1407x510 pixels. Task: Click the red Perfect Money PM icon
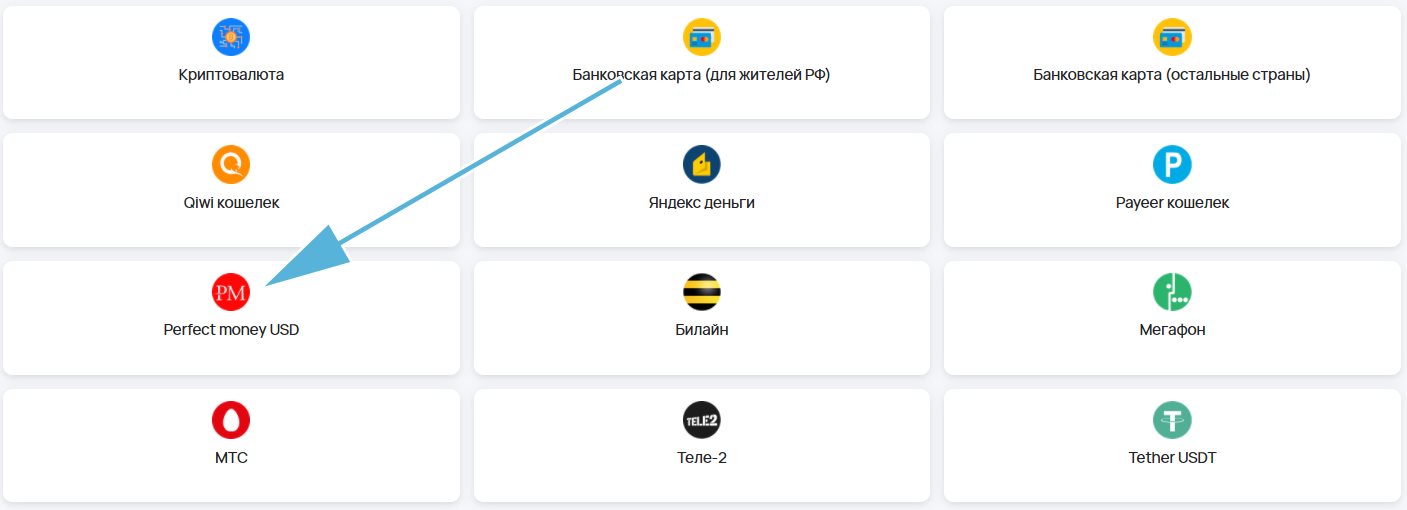231,292
